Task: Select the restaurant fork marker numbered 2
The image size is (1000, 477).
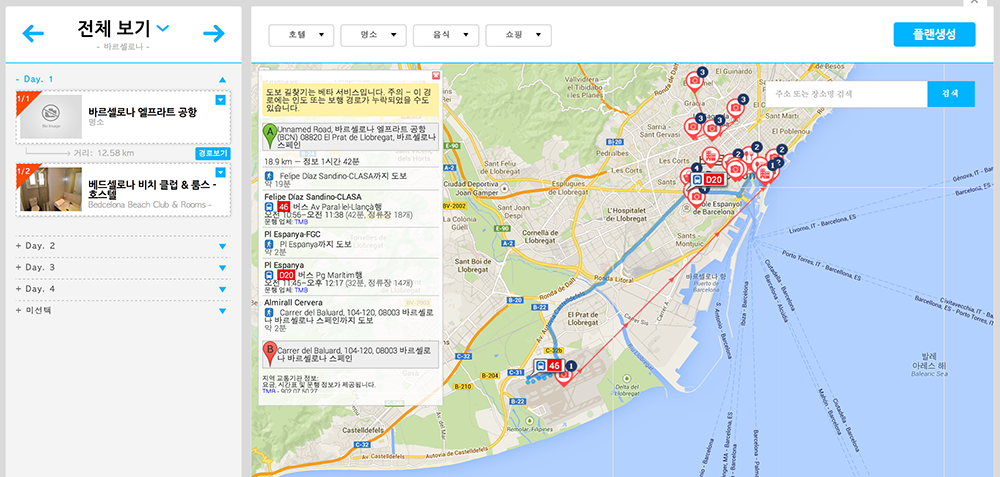Action: (748, 155)
